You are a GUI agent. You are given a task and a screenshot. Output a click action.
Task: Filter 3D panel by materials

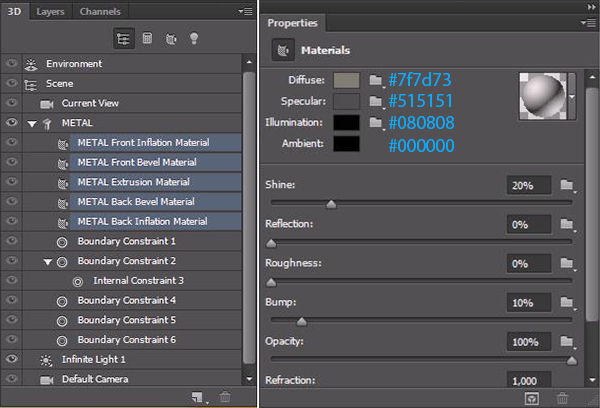169,38
